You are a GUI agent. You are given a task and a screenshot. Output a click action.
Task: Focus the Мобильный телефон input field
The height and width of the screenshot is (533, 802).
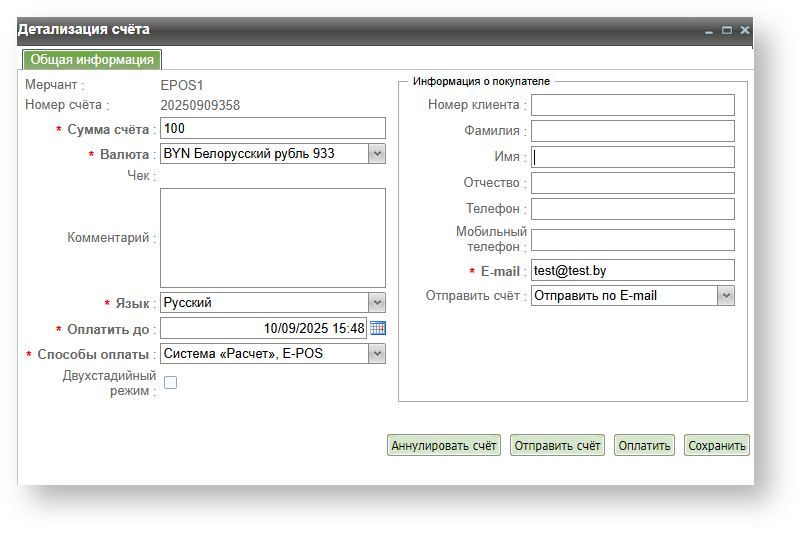632,240
